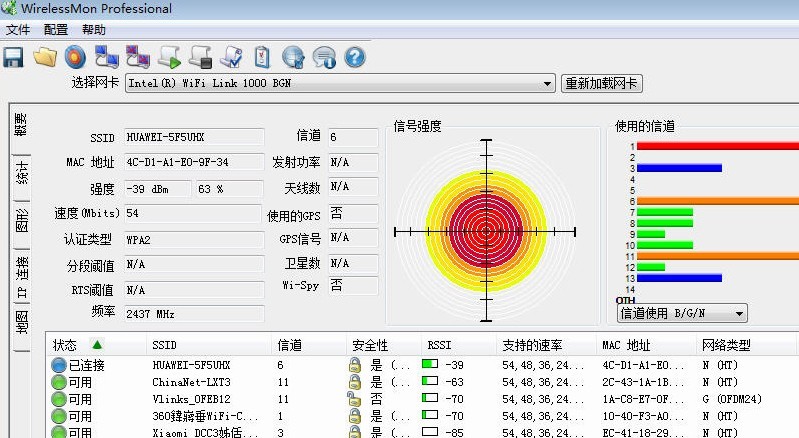Click the save (floppy disk) toolbar icon
799x438 pixels.
(13, 58)
